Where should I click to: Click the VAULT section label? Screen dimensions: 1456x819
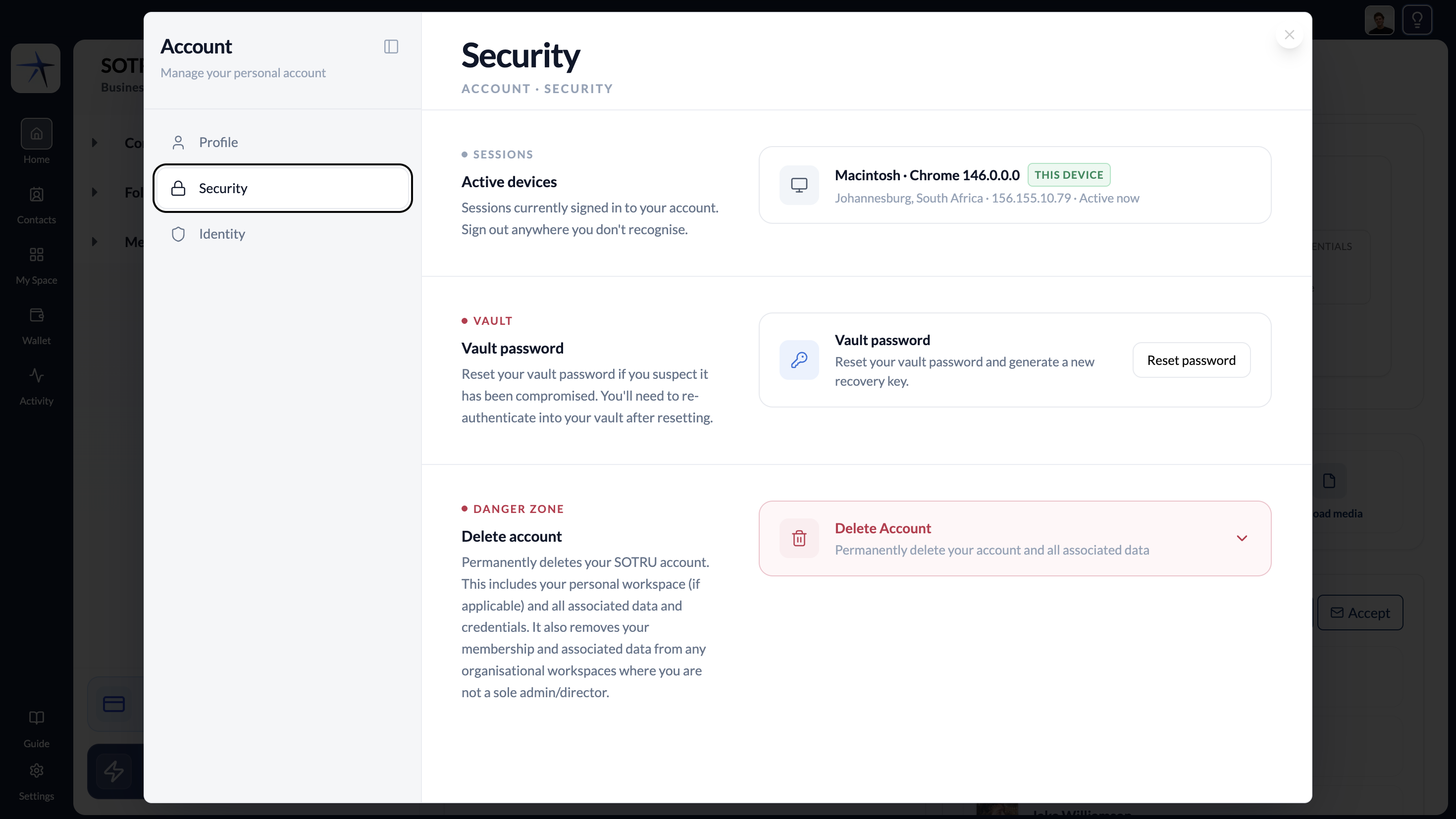tap(493, 320)
